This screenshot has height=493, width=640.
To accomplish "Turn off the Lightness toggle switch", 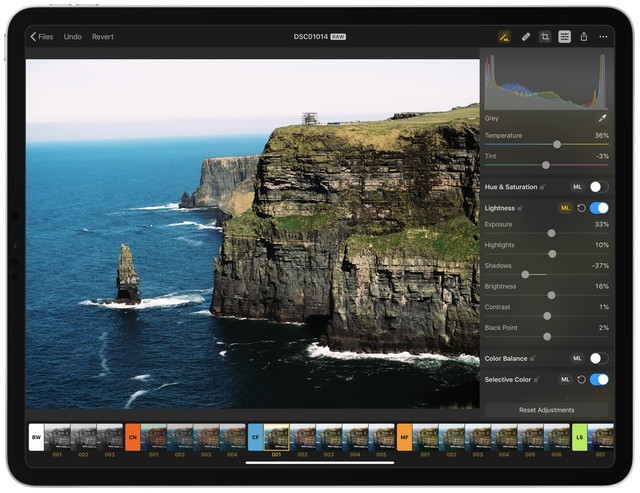I will click(599, 208).
